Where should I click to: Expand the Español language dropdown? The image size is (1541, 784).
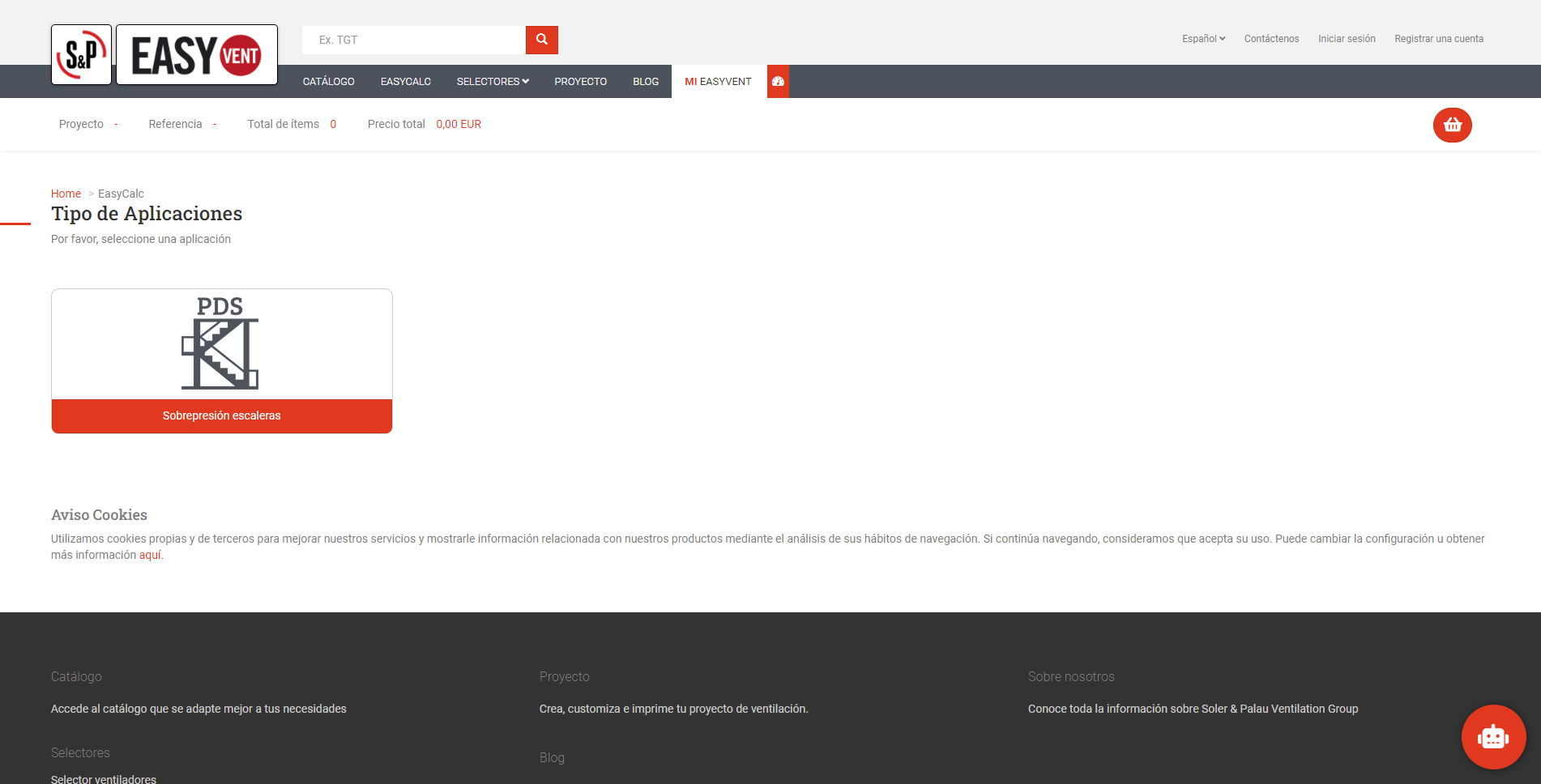[1203, 39]
